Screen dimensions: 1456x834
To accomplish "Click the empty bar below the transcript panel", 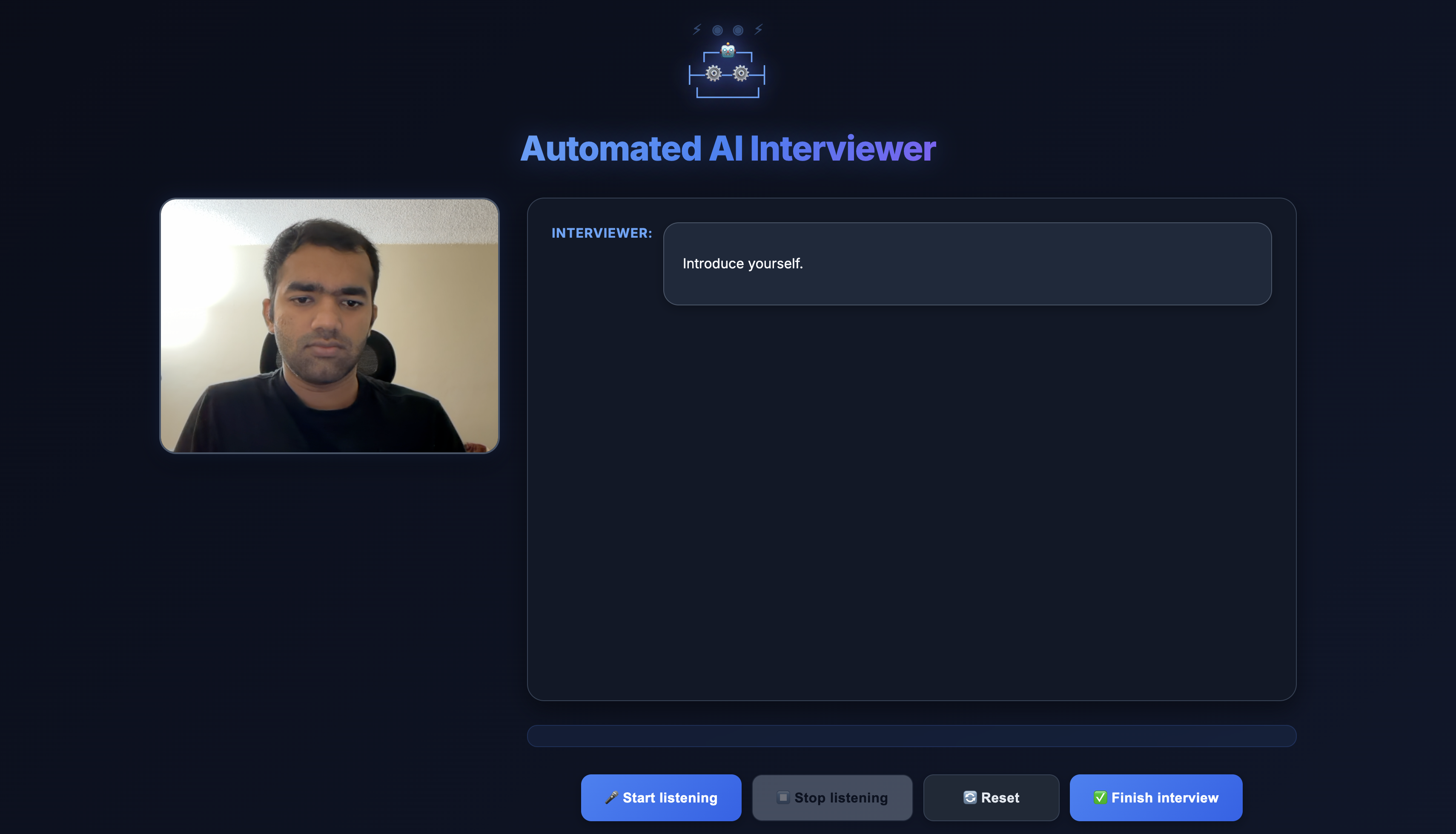I will pyautogui.click(x=911, y=736).
